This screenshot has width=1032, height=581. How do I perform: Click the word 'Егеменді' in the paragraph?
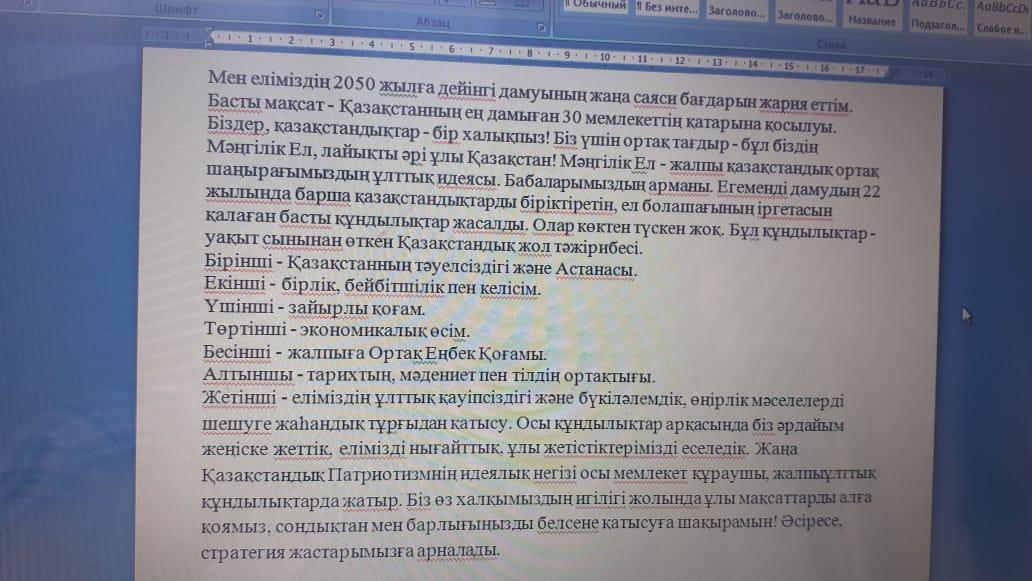[751, 188]
